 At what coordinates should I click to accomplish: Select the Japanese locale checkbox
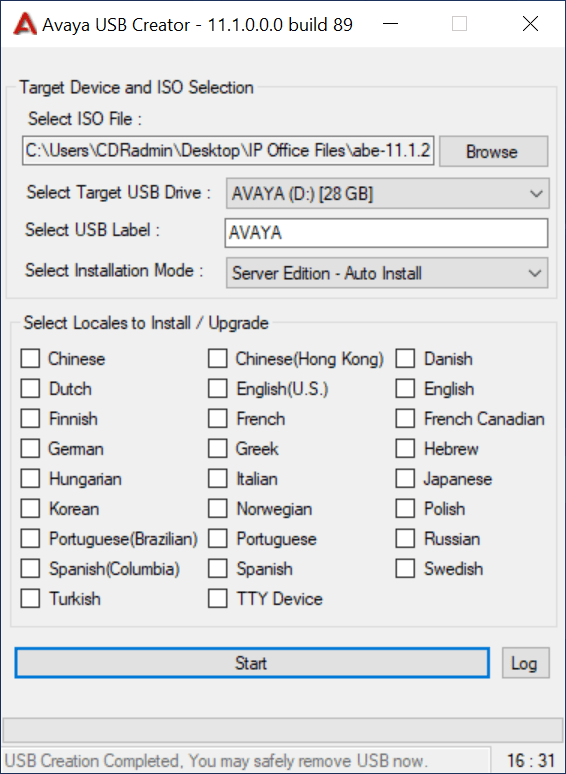click(405, 479)
